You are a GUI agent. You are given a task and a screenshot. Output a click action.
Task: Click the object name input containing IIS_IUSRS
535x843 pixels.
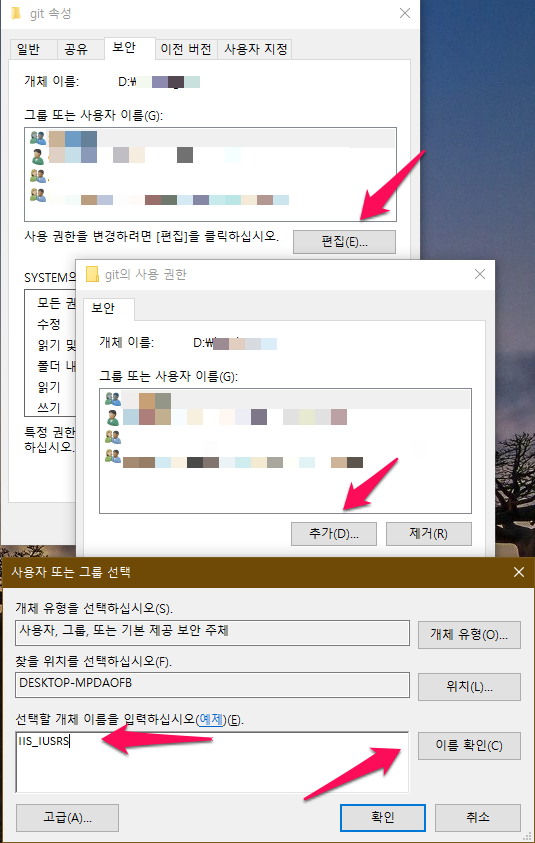tap(212, 762)
